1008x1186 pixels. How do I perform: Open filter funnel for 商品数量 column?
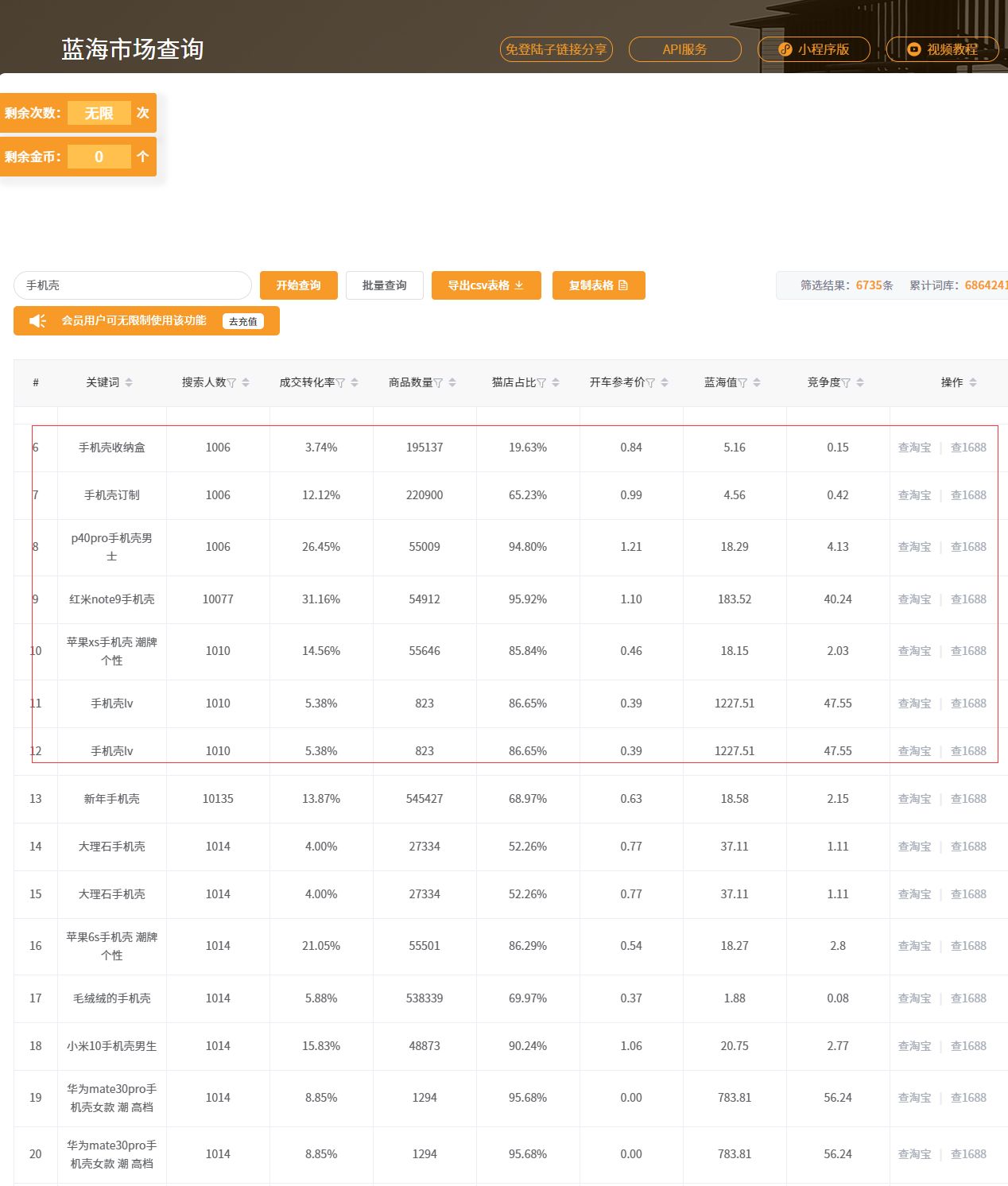tap(439, 383)
